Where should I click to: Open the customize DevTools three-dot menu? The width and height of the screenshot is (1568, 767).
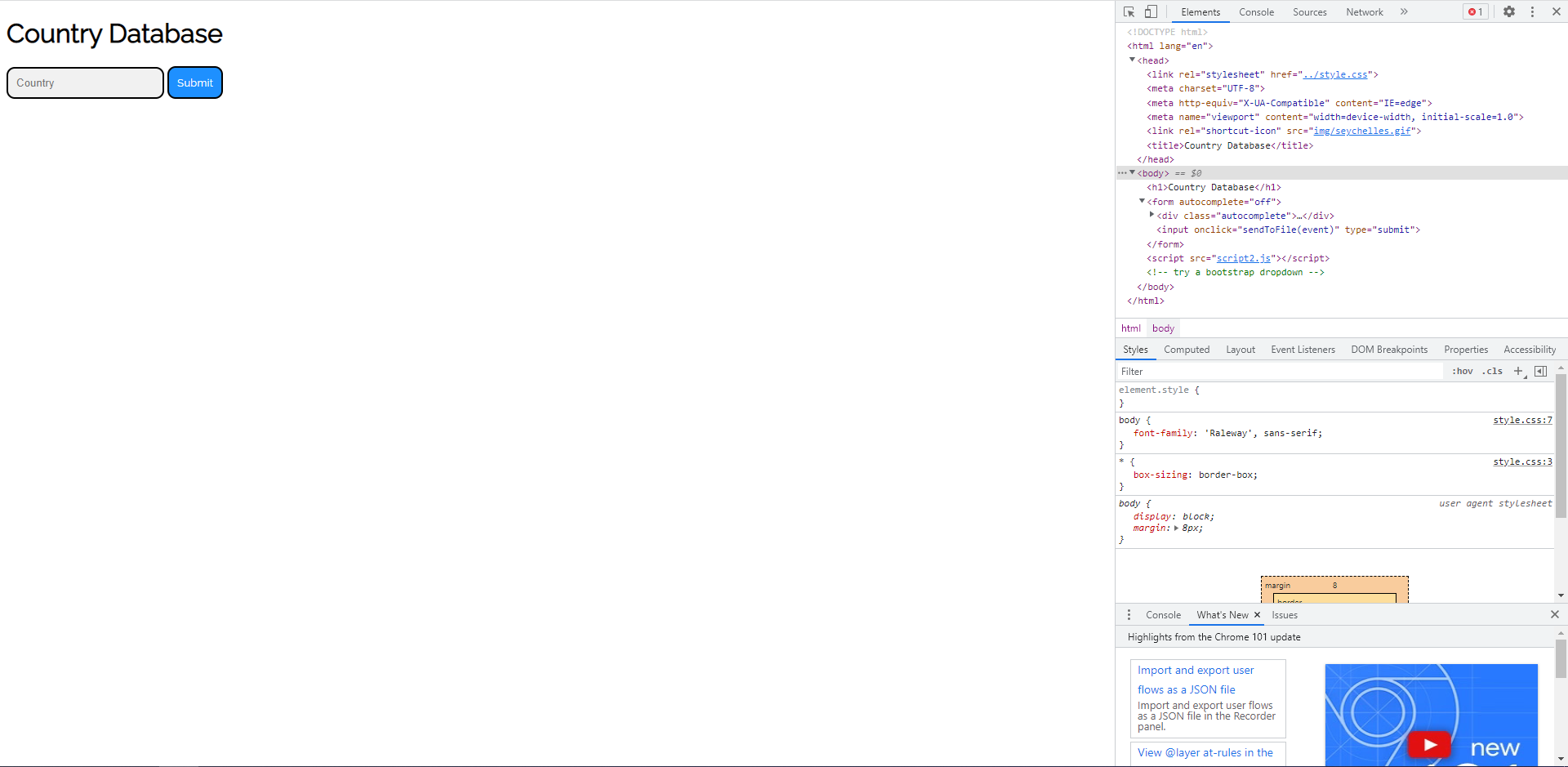[x=1533, y=11]
